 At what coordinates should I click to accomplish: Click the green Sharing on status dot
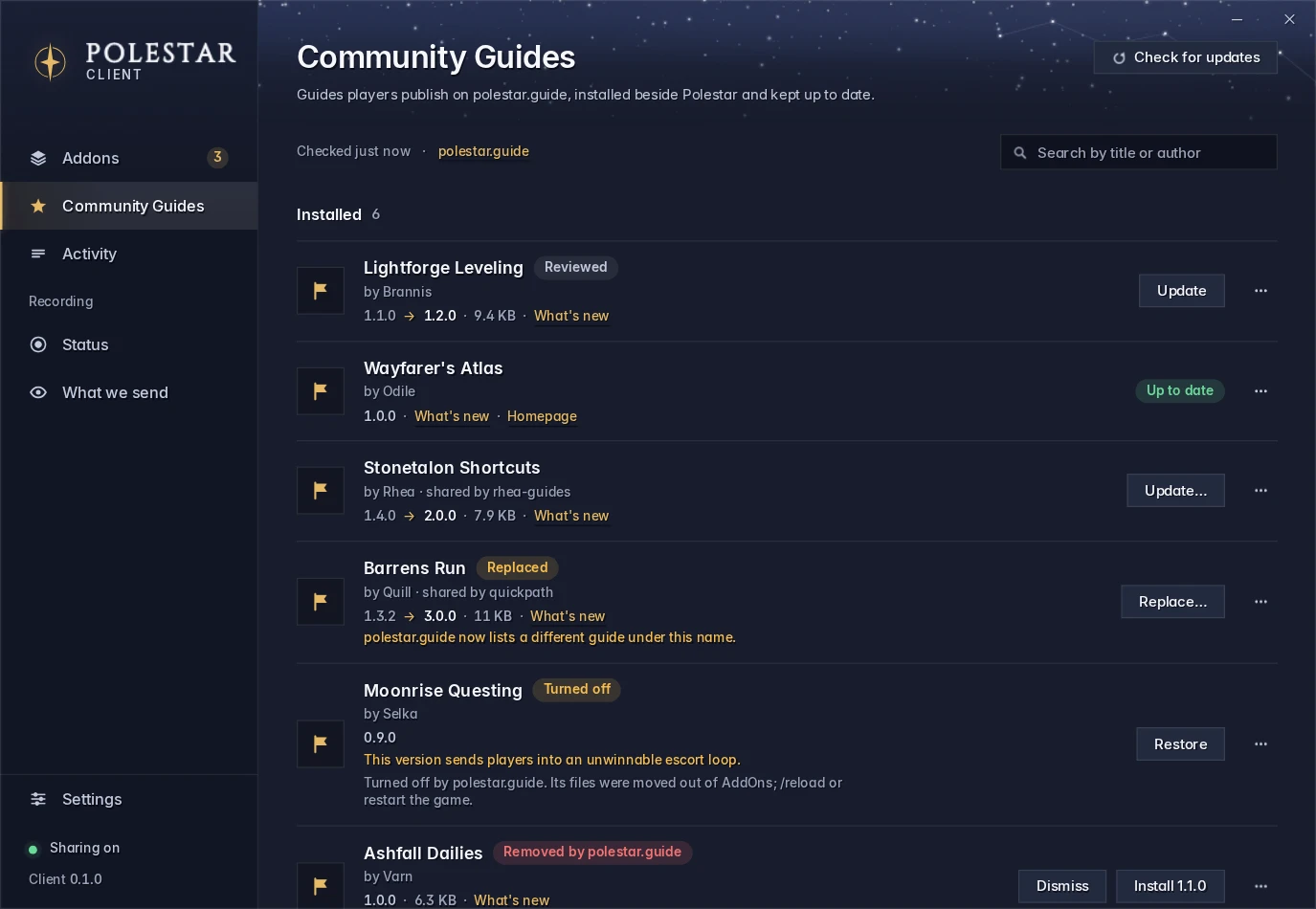tap(33, 849)
